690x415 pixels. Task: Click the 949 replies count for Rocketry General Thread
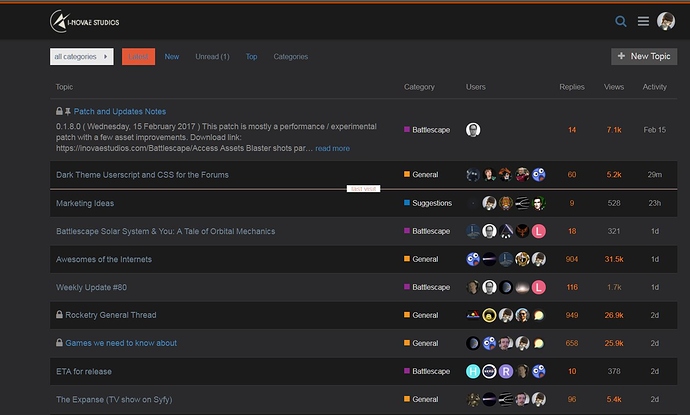572,315
